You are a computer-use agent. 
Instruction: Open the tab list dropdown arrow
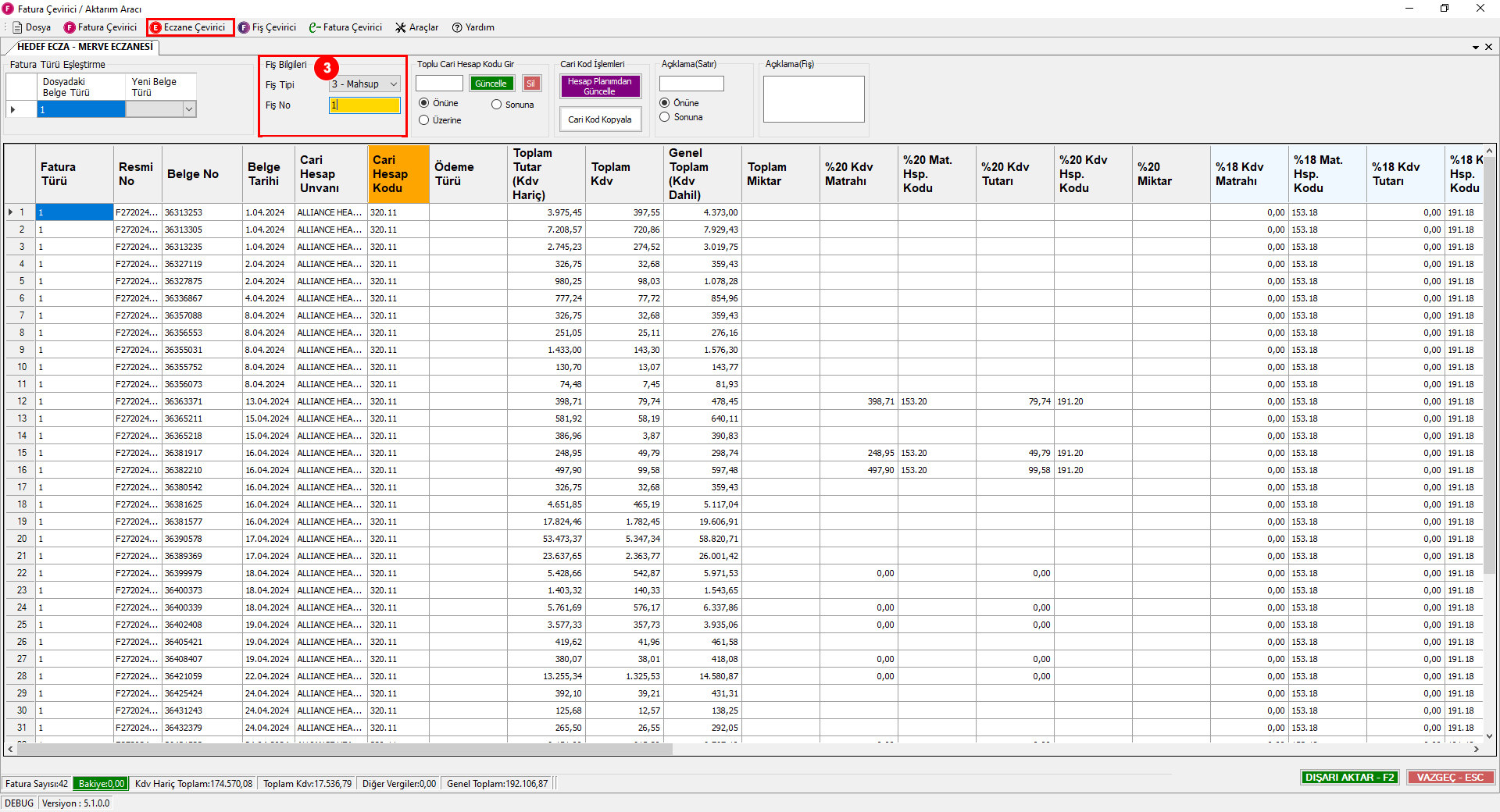1476,47
